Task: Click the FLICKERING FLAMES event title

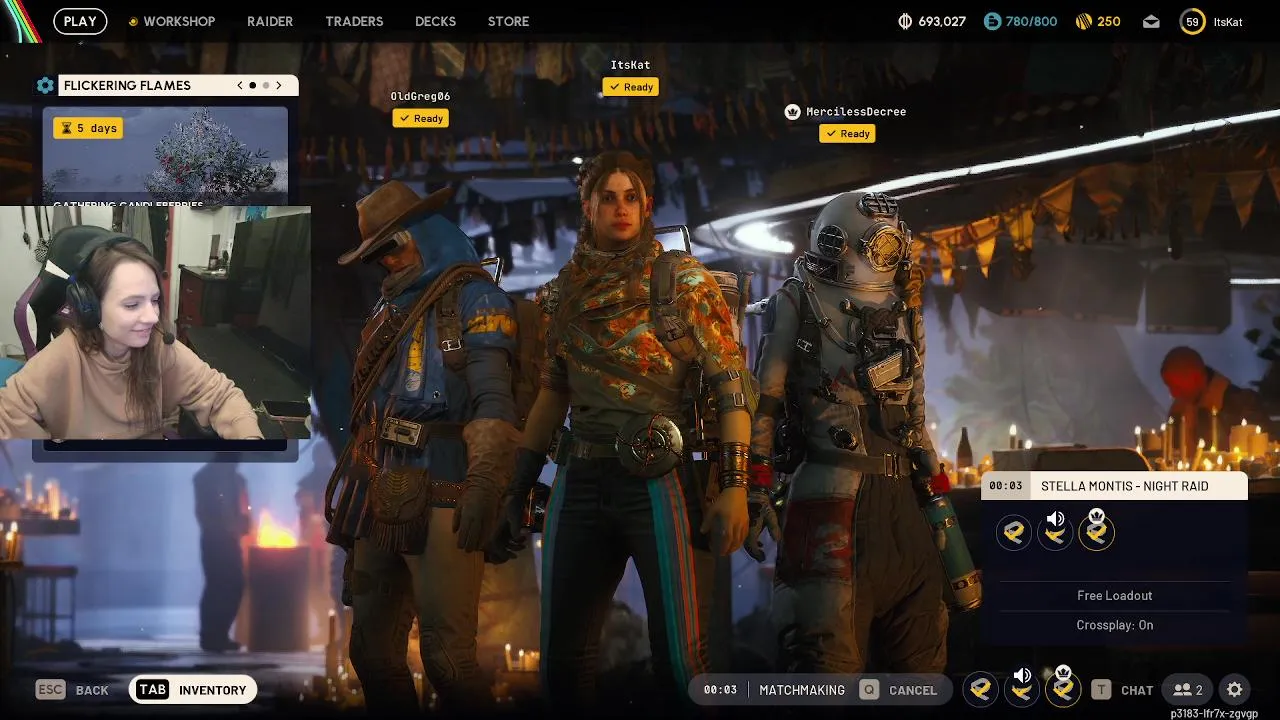Action: pyautogui.click(x=127, y=85)
